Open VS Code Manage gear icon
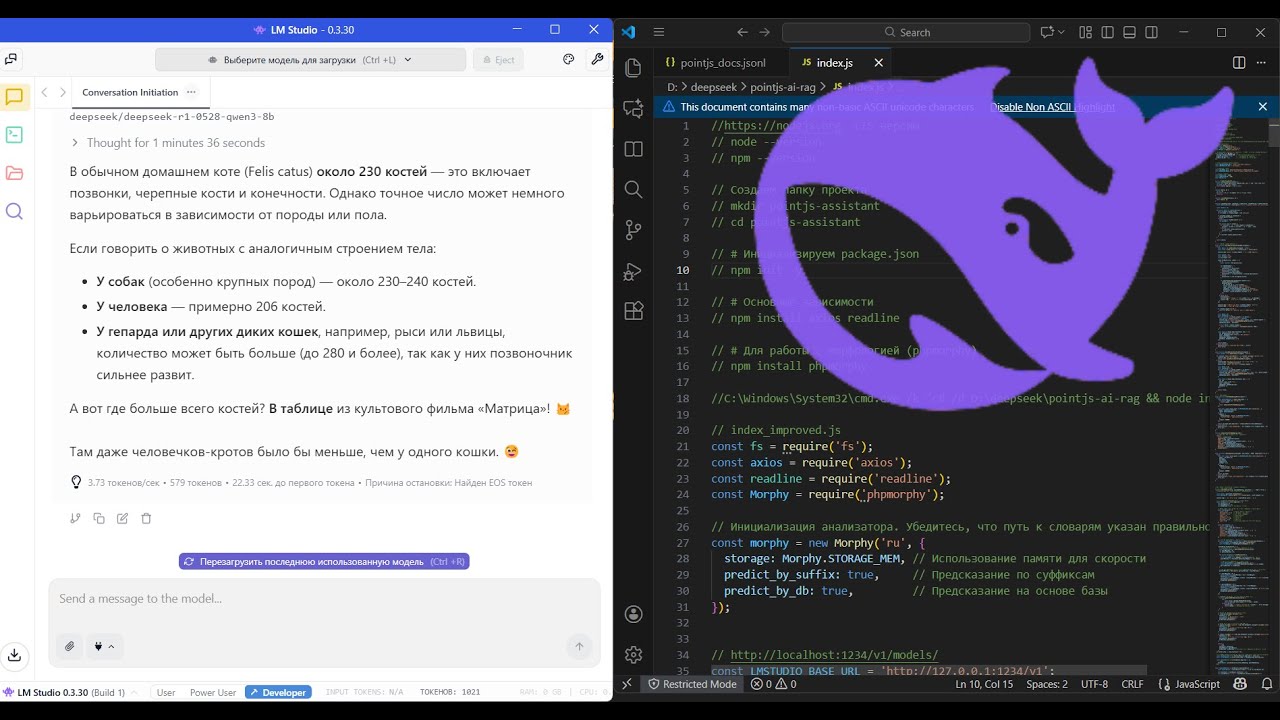 633,654
